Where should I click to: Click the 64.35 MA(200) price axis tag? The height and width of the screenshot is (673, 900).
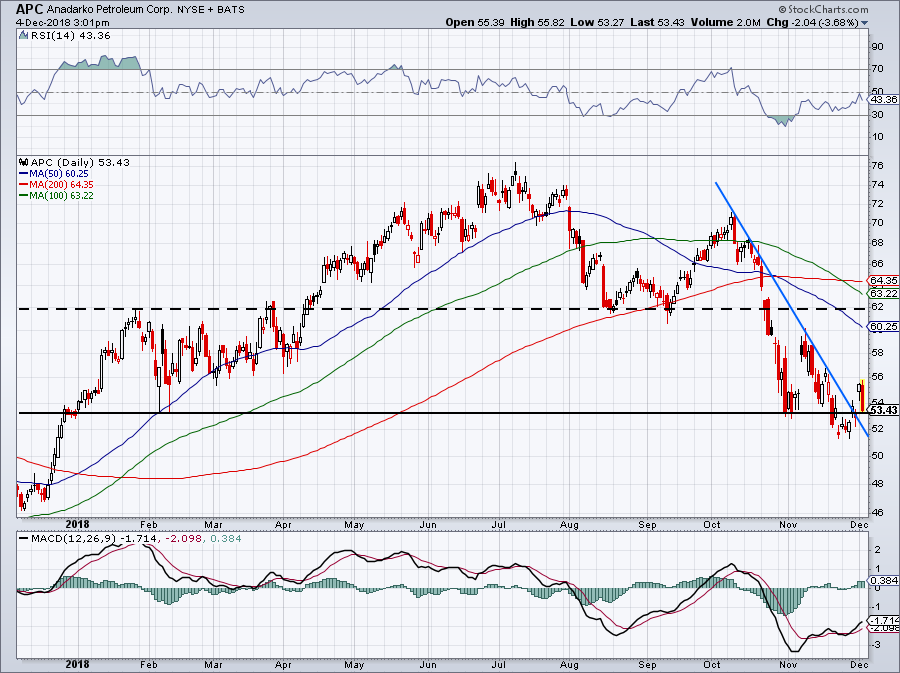[883, 281]
